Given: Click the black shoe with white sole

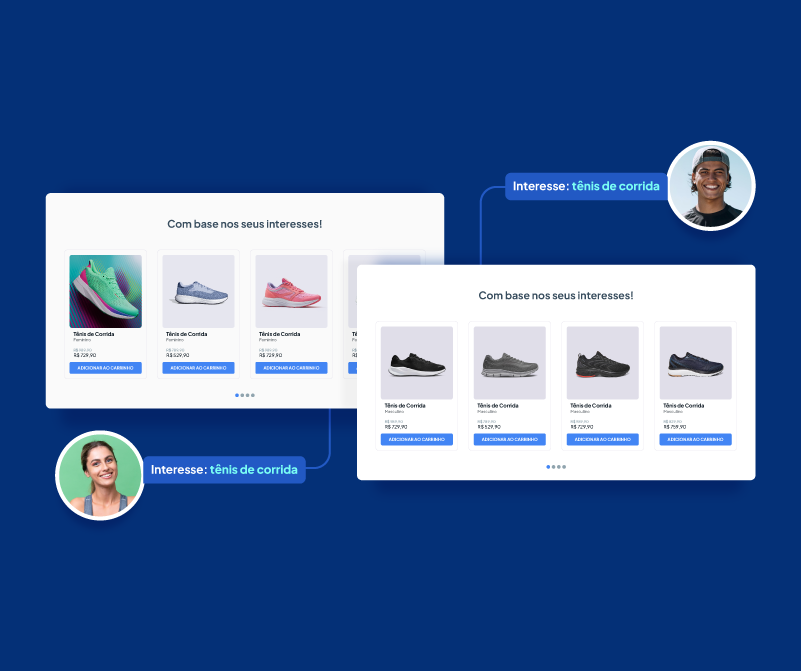Looking at the screenshot, I should coord(416,363).
